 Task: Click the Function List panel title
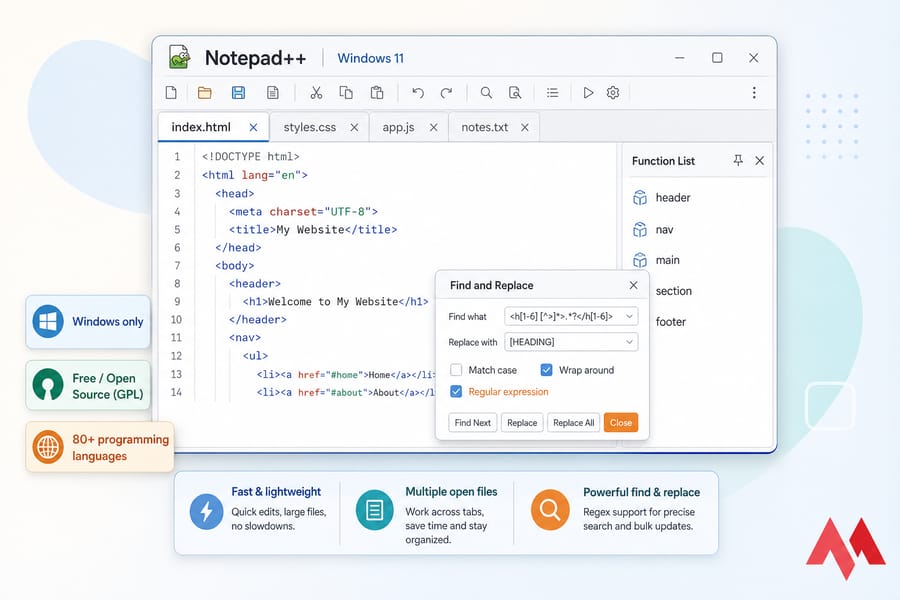(x=663, y=161)
